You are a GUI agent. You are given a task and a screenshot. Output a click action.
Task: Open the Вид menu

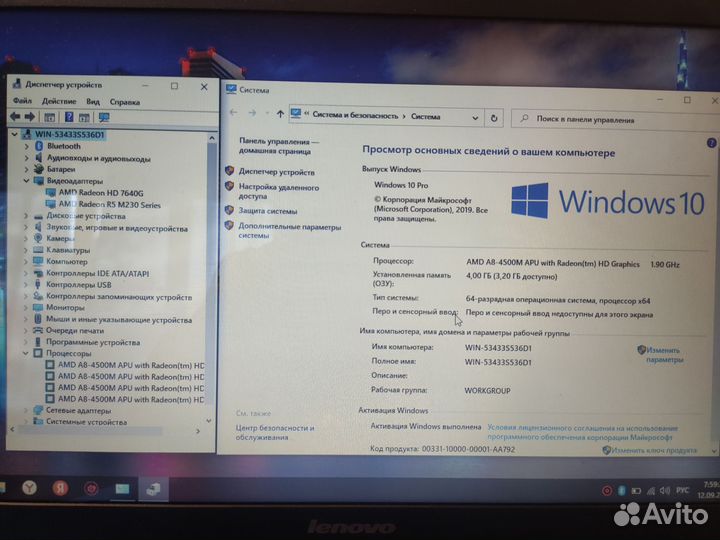[93, 101]
